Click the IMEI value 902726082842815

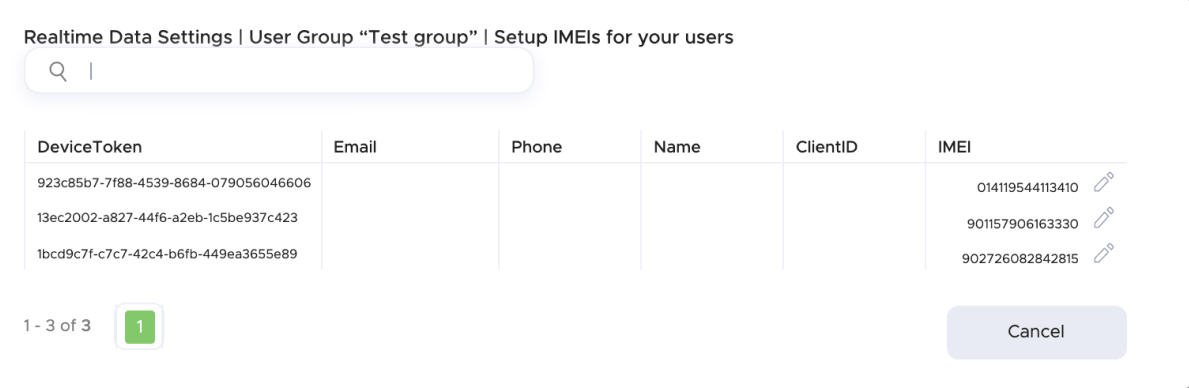pos(1020,259)
